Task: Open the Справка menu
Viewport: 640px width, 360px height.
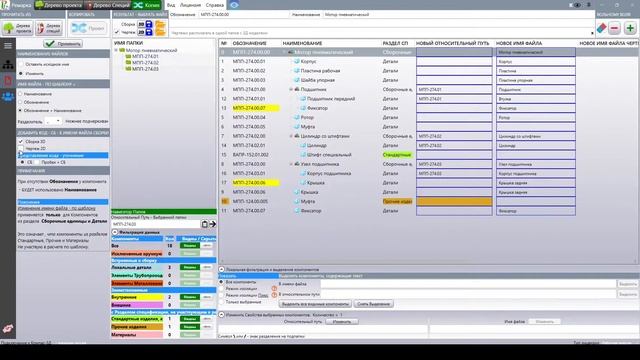Action: click(215, 5)
